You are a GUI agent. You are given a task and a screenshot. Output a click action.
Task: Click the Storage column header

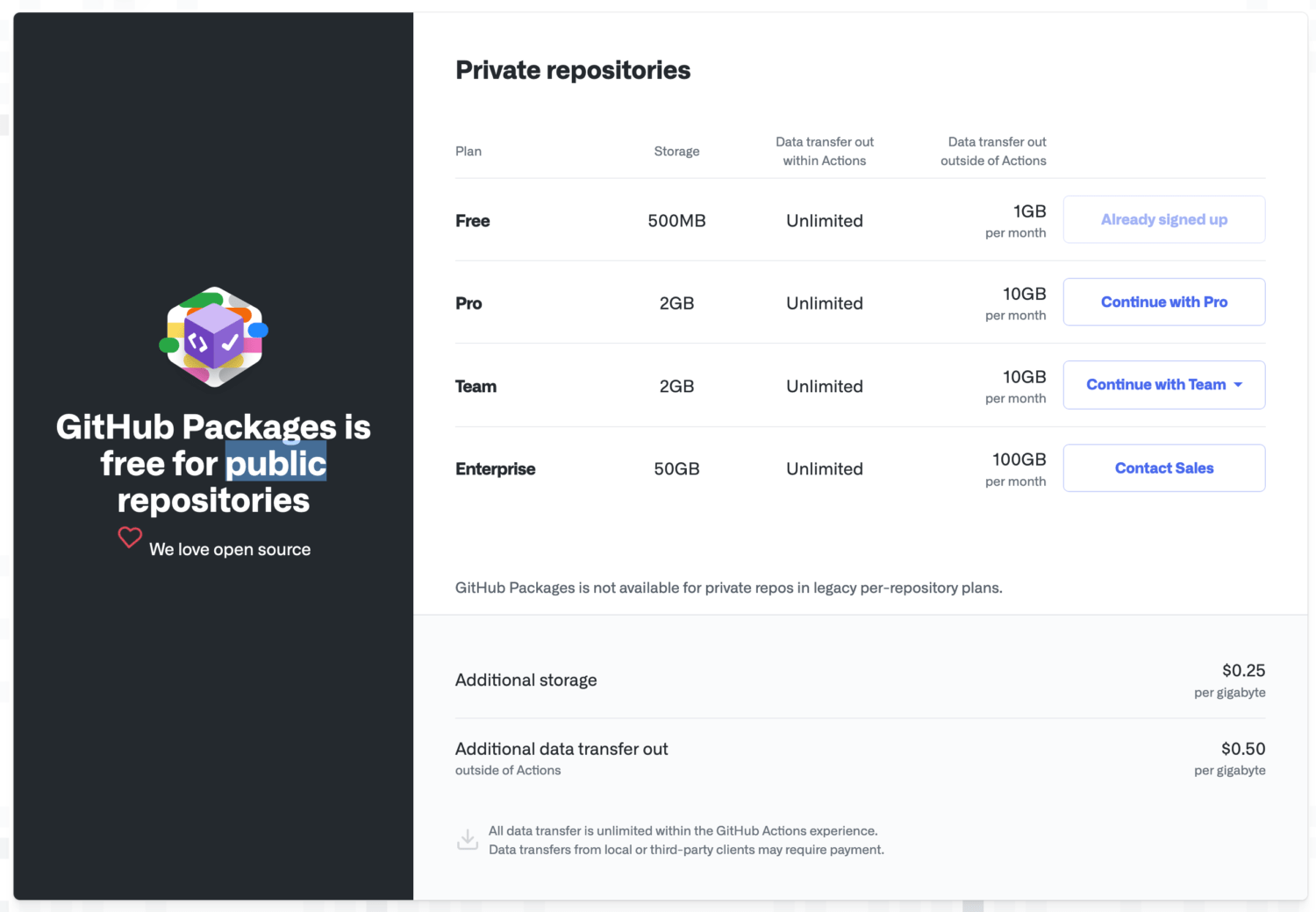(676, 152)
